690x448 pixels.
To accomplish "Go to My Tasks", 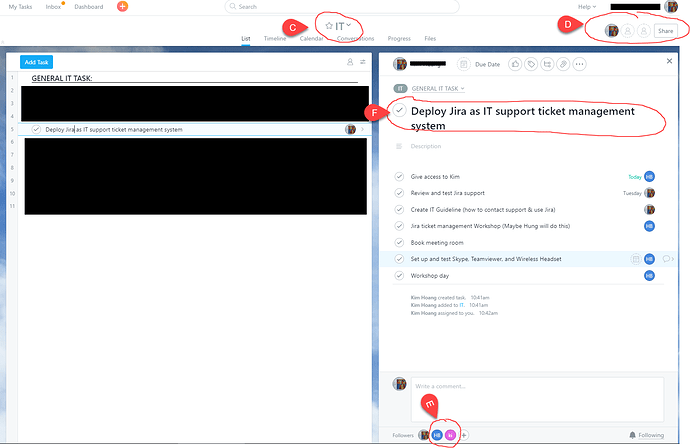I will pyautogui.click(x=20, y=7).
